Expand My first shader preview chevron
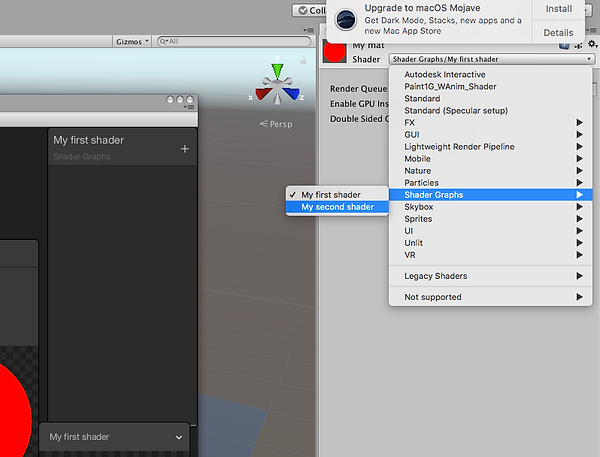The height and width of the screenshot is (457, 600). pyautogui.click(x=179, y=437)
